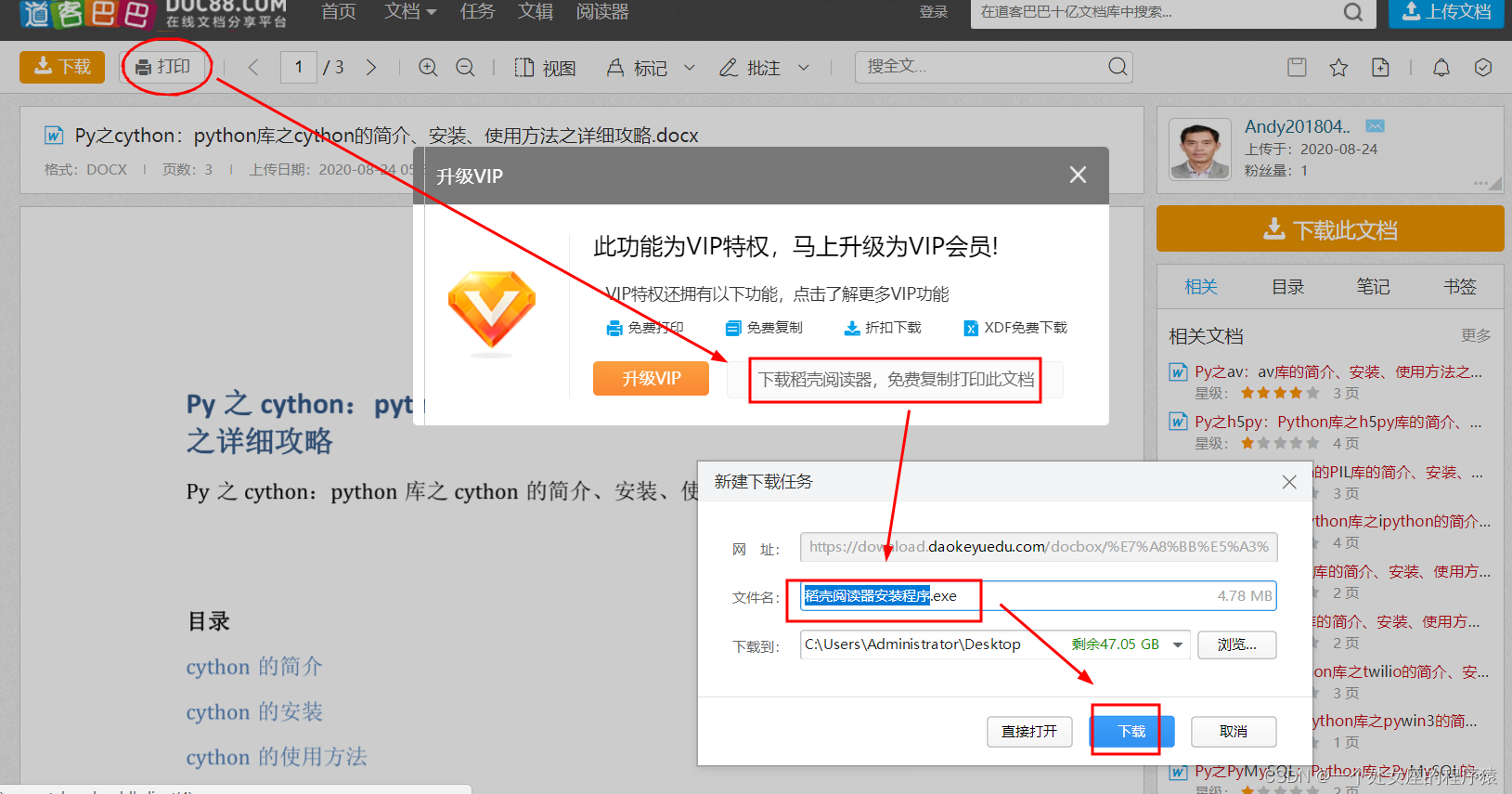The image size is (1512, 794).
Task: Click the VIP diamond badge image
Action: pos(491,311)
